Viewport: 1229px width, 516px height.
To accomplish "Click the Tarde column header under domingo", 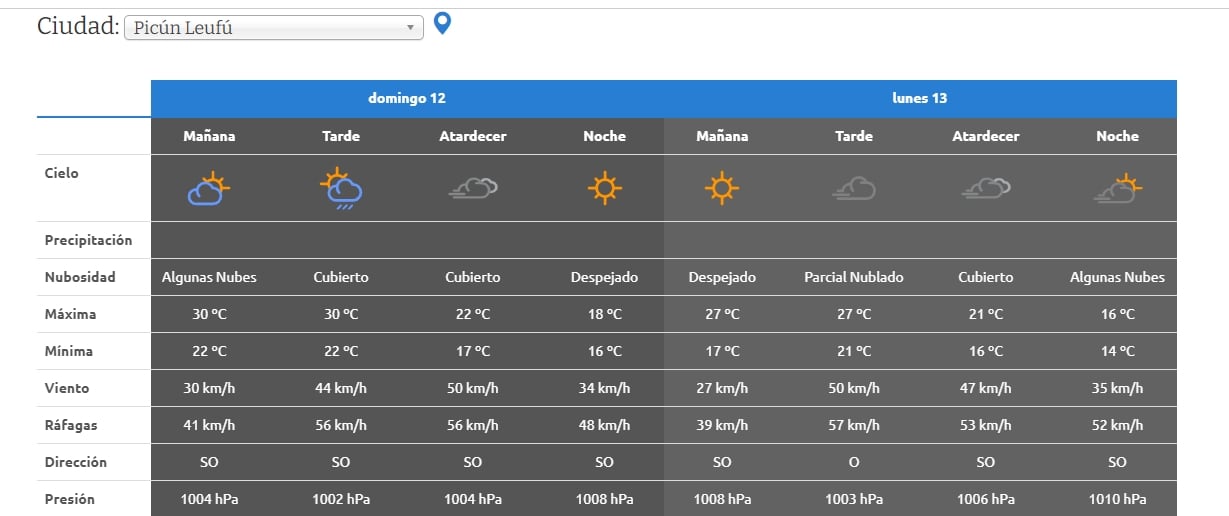I will (341, 136).
